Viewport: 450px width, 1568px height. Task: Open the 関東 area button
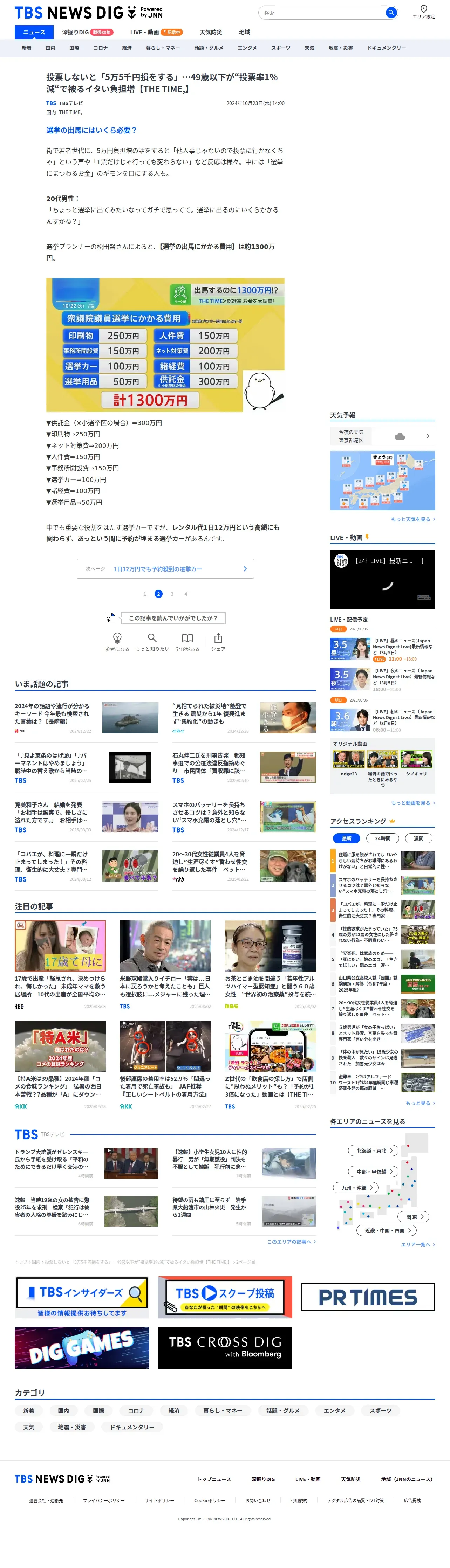point(414,1216)
